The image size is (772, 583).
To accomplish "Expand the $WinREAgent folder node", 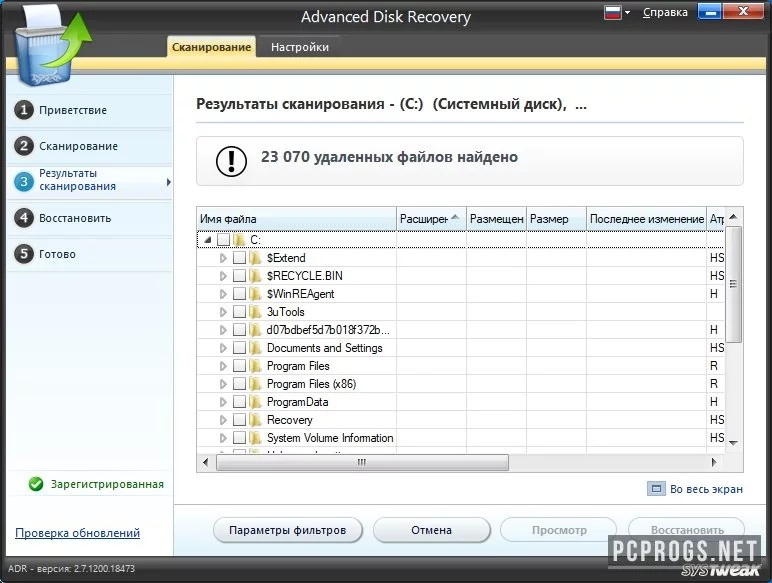I will pos(223,294).
